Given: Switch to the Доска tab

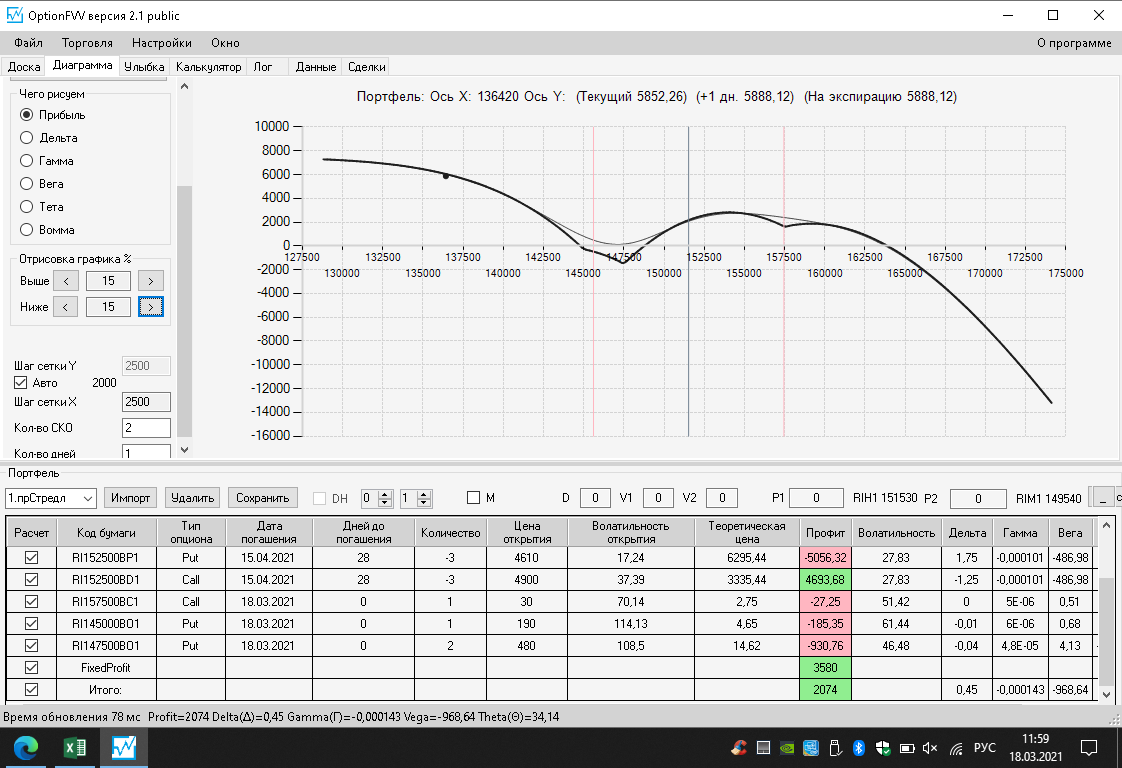Looking at the screenshot, I should pos(24,67).
